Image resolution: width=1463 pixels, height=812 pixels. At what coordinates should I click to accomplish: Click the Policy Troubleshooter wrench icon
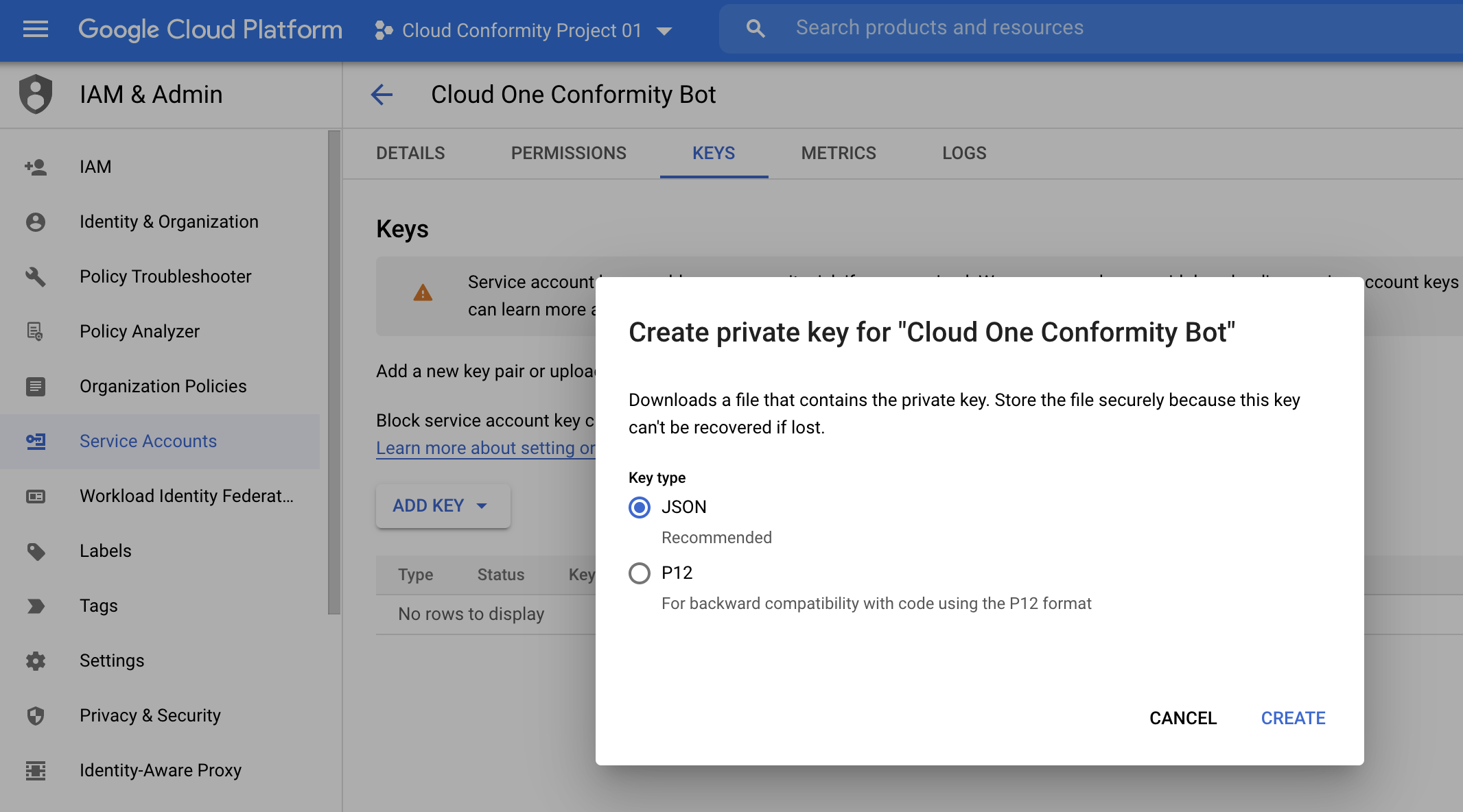(x=35, y=276)
